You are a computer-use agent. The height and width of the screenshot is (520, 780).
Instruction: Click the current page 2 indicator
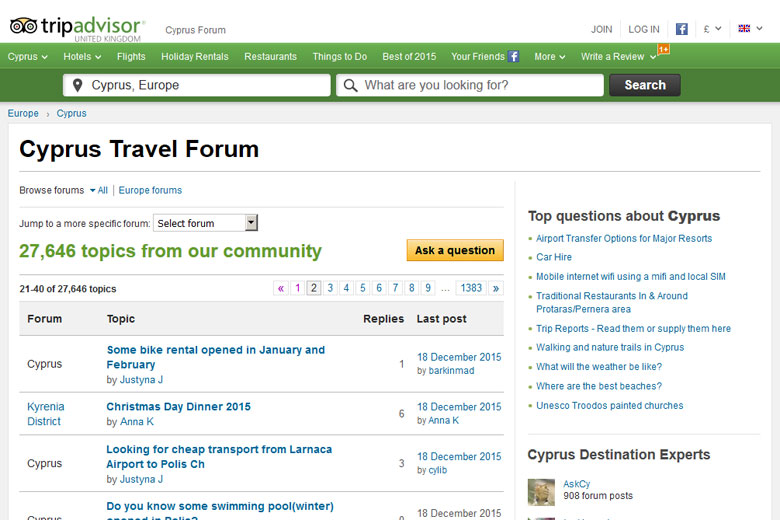[313, 288]
